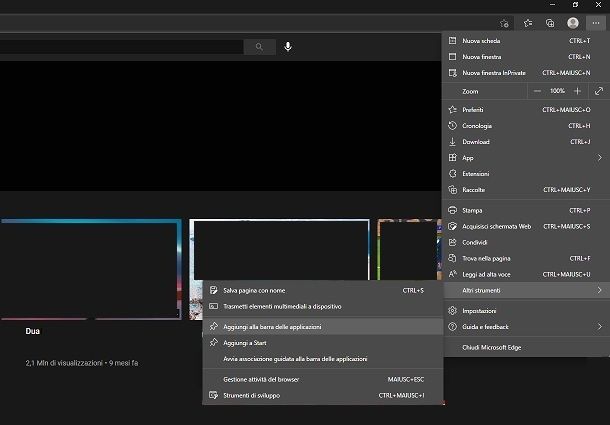The image size is (610, 425).
Task: Click CTRL+MAIUSC+I shortcut text
Action: click(x=401, y=395)
